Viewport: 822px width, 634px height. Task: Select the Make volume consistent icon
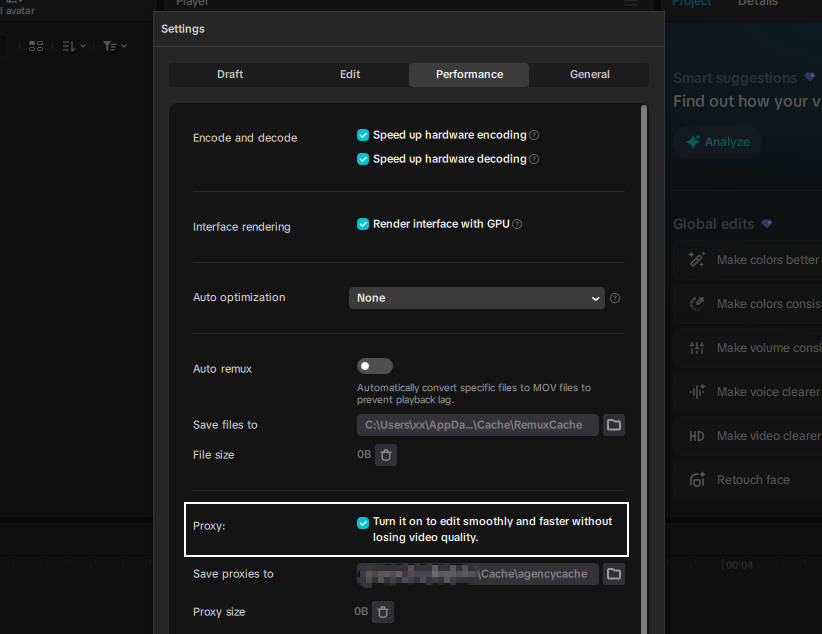coord(696,348)
